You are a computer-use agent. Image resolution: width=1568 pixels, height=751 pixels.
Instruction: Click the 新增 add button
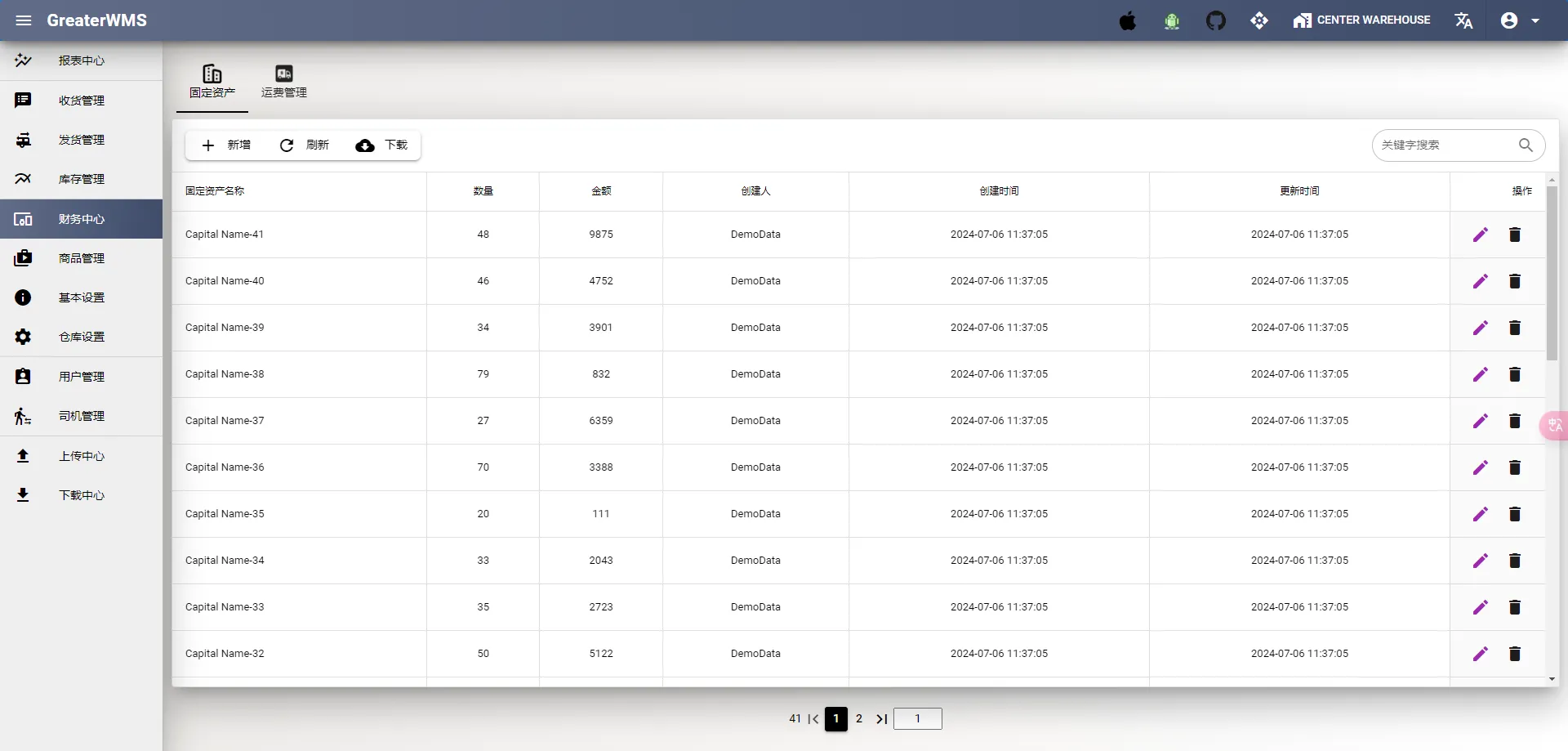tap(226, 145)
